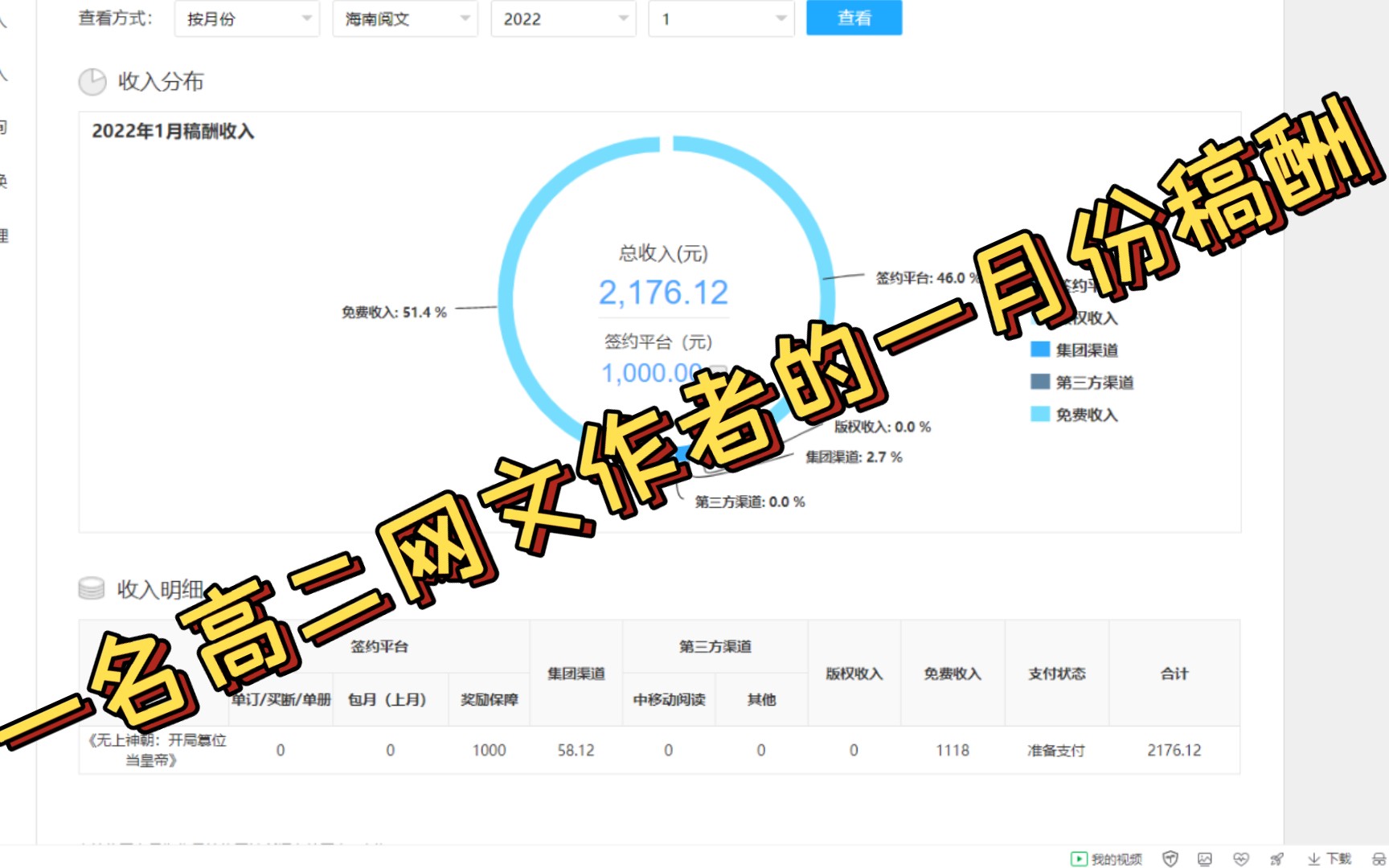Click the 奖励保障 sub-header
The height and width of the screenshot is (868, 1389).
click(490, 699)
